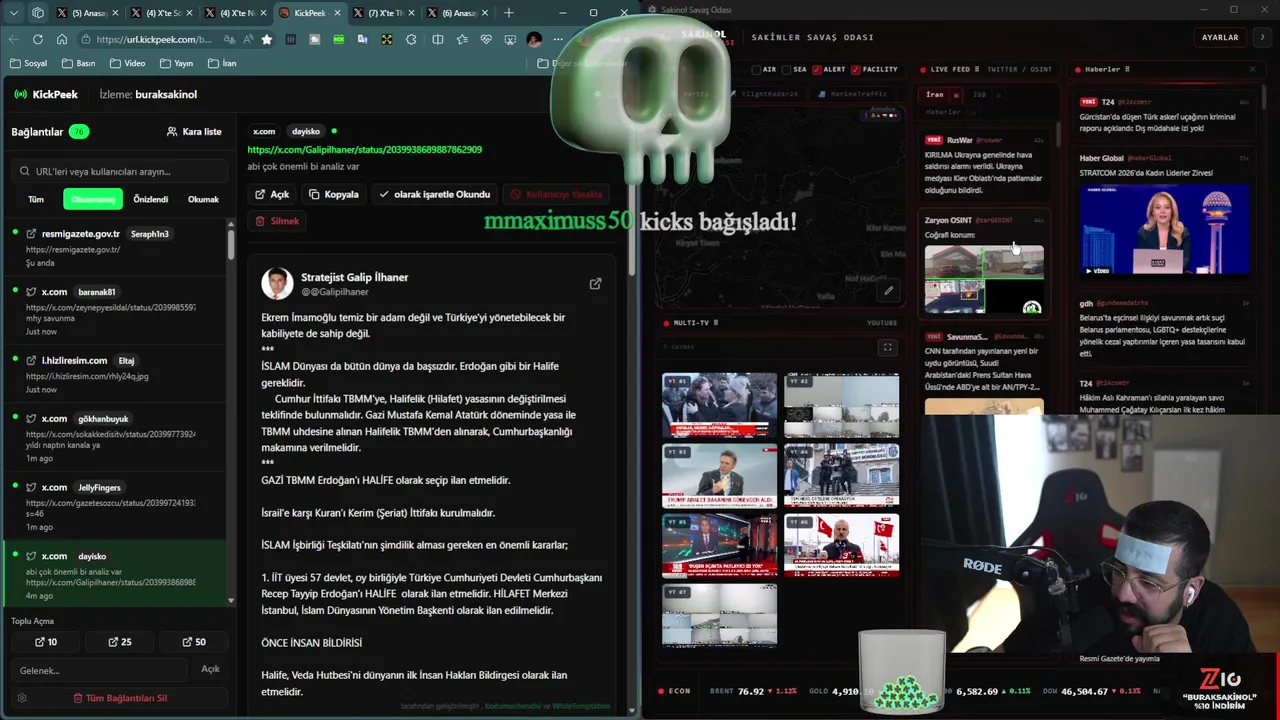The image size is (1280, 720).
Task: Mark link as read with Okundu button
Action: coord(434,194)
